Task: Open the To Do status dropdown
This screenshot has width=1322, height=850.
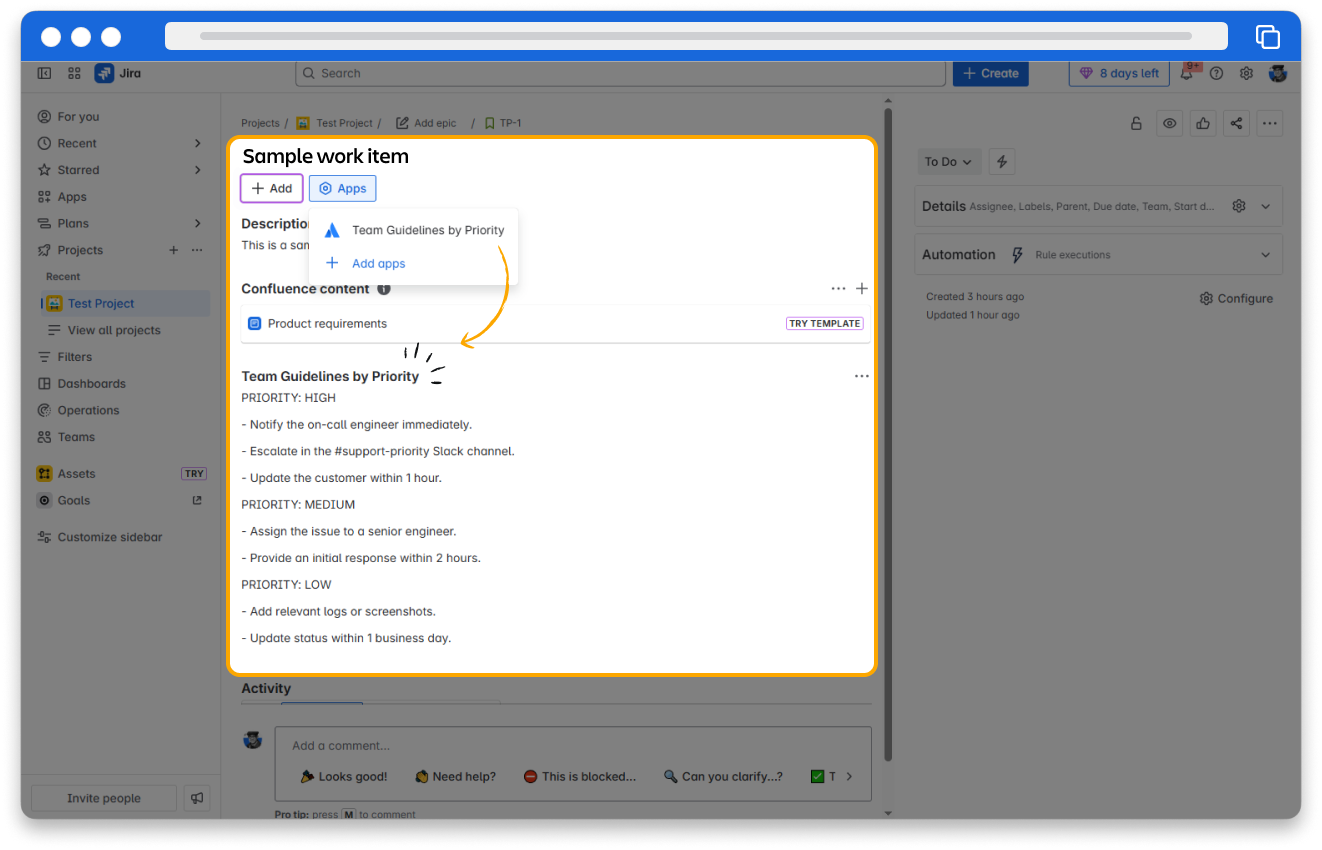Action: [x=949, y=161]
